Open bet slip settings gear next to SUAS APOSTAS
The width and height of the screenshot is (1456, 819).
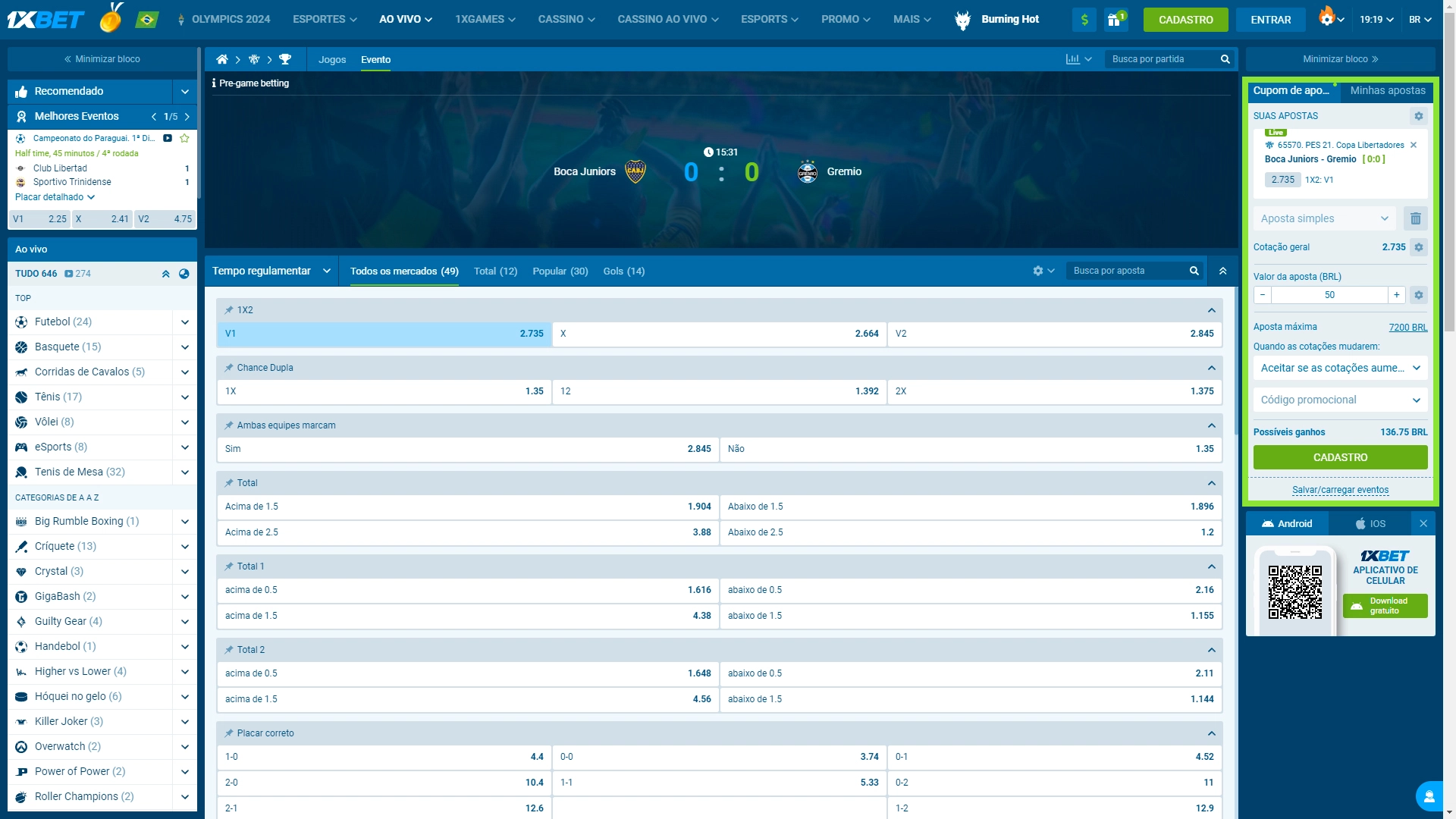(x=1419, y=116)
